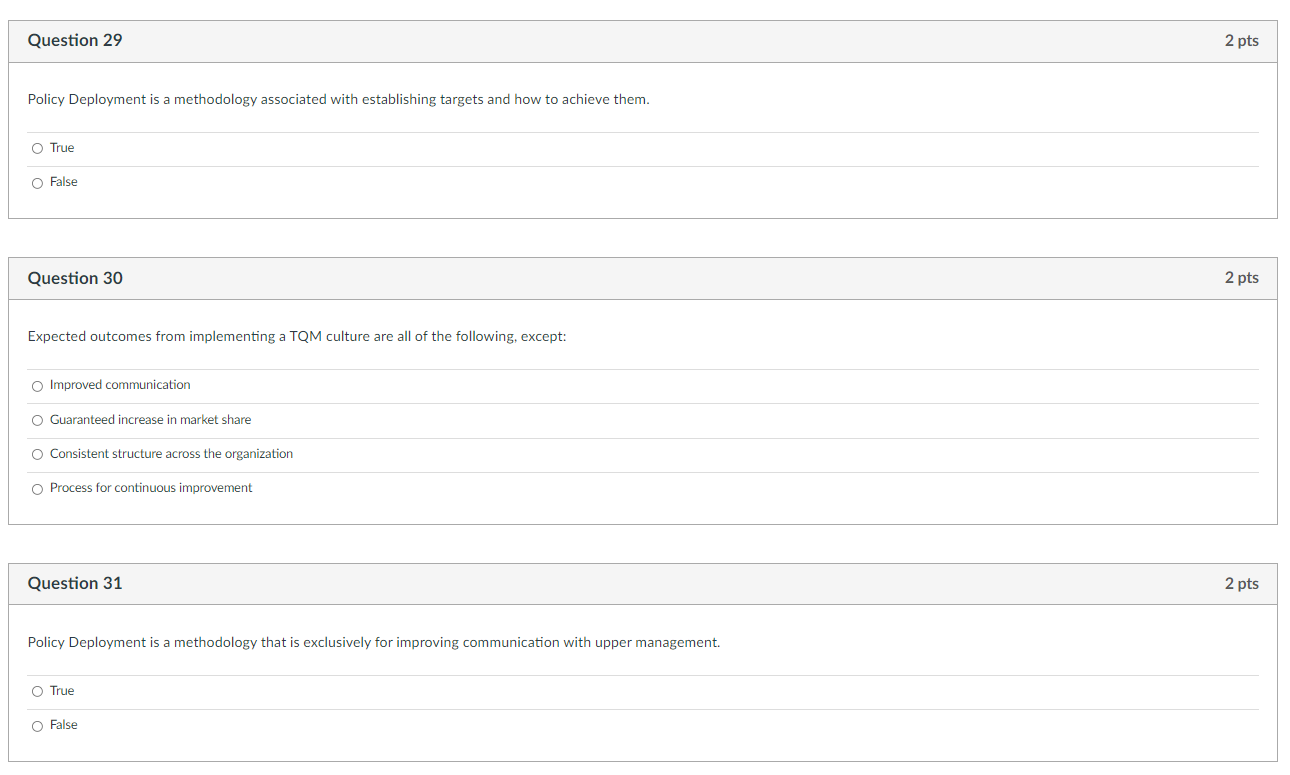Select True for Question 29
The height and width of the screenshot is (775, 1290).
coord(37,148)
